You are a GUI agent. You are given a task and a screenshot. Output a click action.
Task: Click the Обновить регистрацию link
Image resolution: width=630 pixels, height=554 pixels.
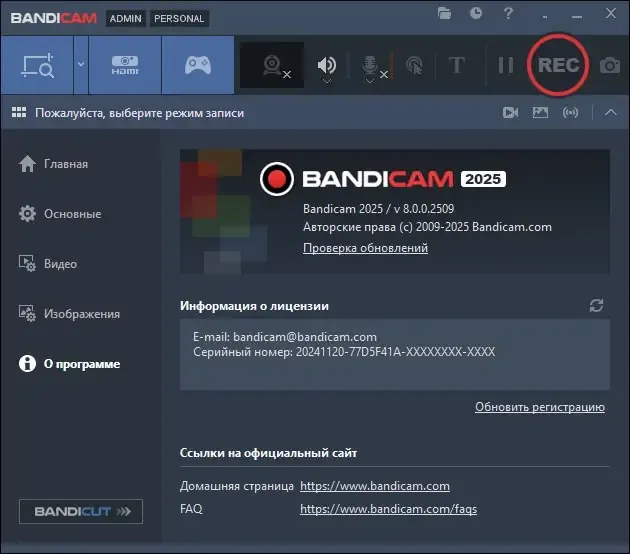(x=540, y=407)
